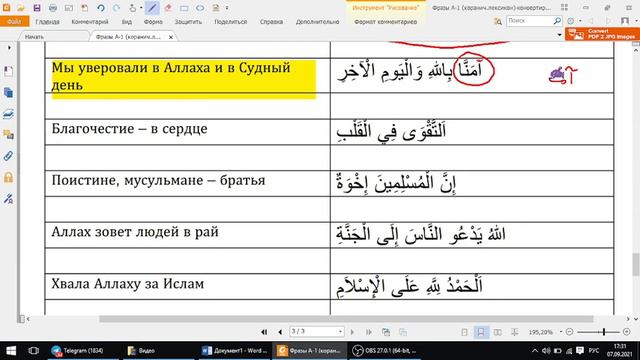Screen dimensions: 640x360
Task: Save the document using the floppy icon
Action: pyautogui.click(x=37, y=8)
